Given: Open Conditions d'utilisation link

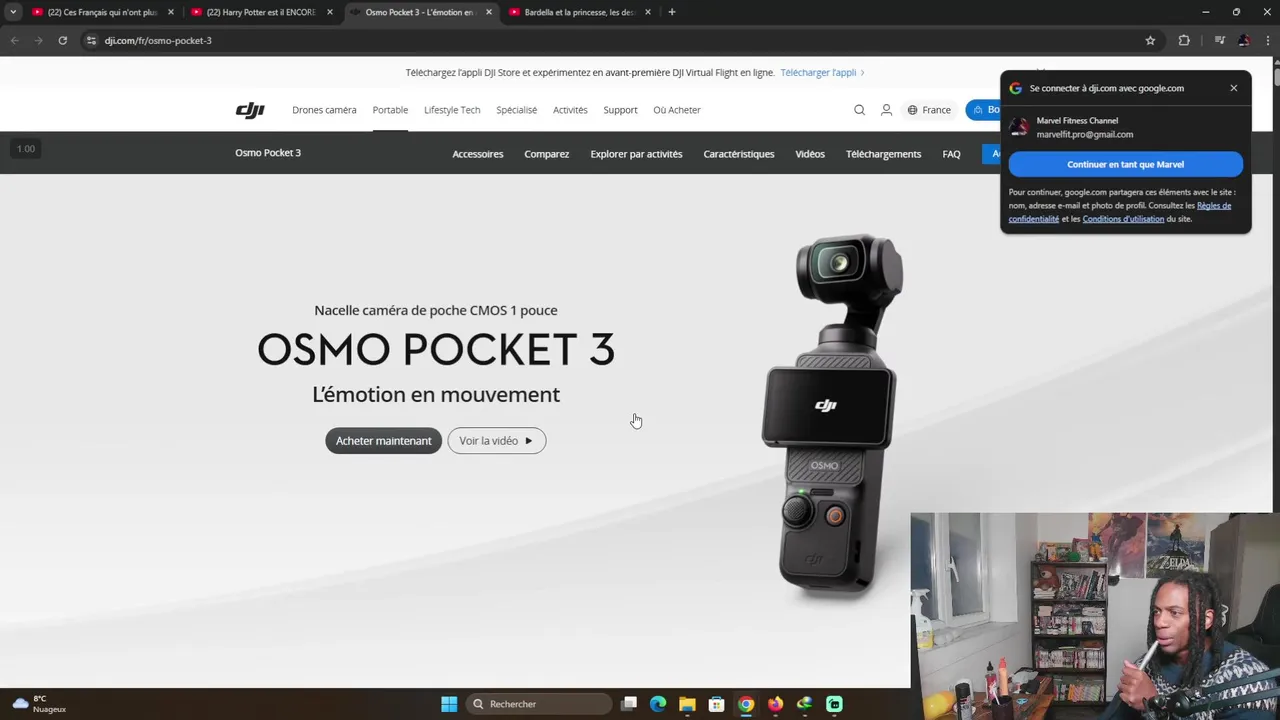Looking at the screenshot, I should [x=1123, y=219].
